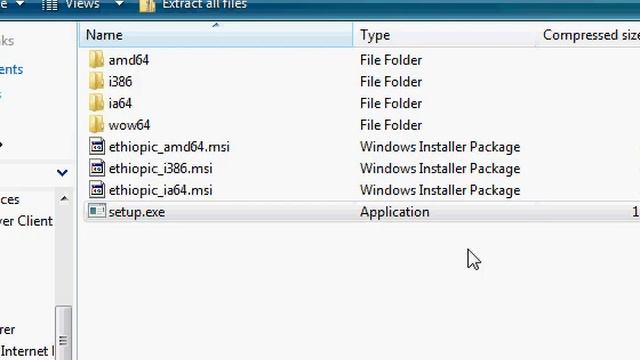Select the wow64 folder name

[129, 125]
